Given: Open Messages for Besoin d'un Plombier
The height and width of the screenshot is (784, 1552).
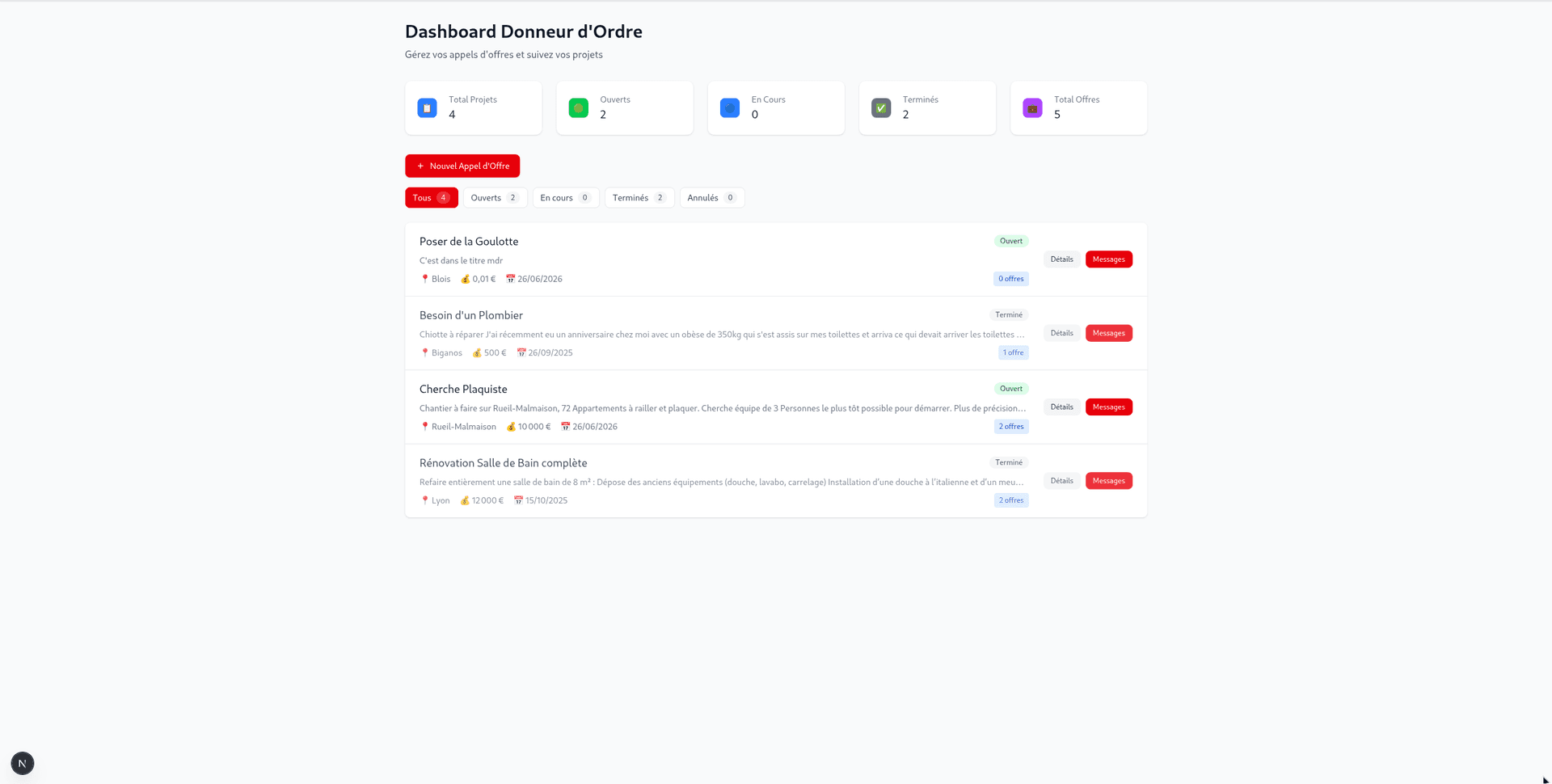Looking at the screenshot, I should click(1108, 333).
